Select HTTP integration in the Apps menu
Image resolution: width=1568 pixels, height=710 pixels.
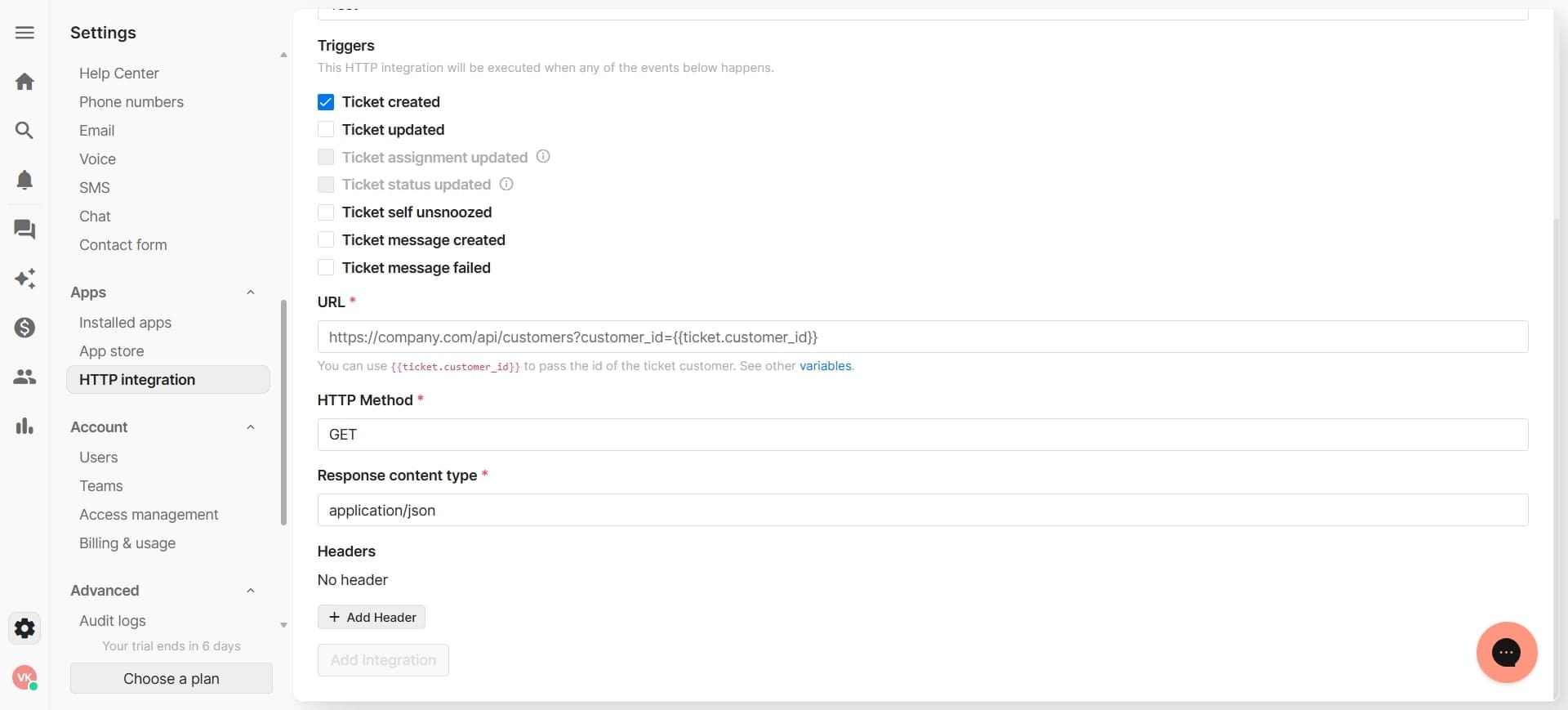[x=137, y=379]
